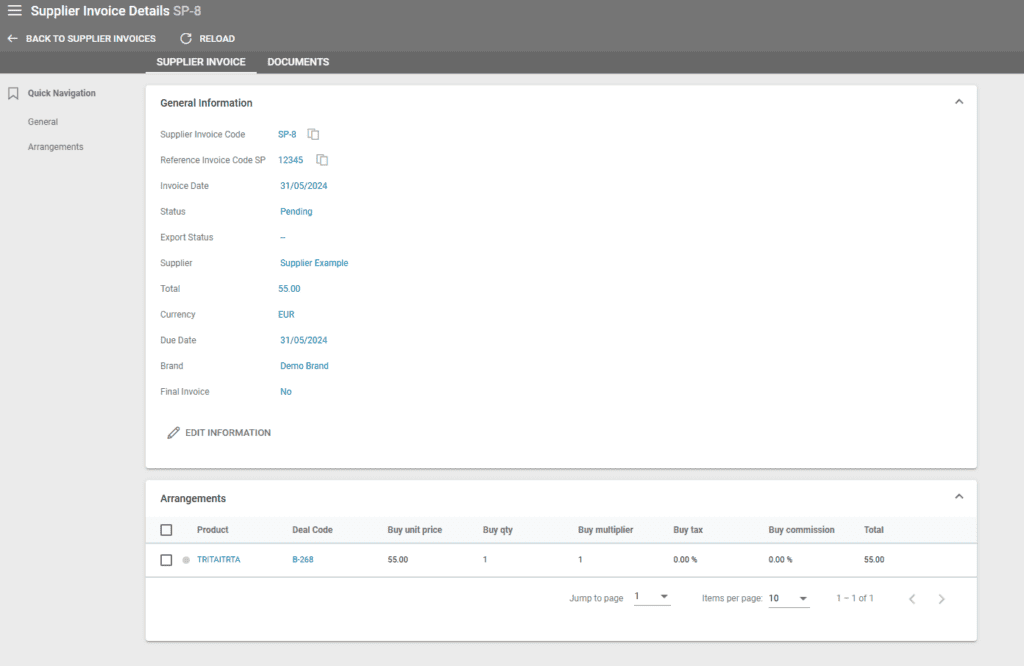1024x666 pixels.
Task: Open the TRITAITRTA product link
Action: (218, 560)
